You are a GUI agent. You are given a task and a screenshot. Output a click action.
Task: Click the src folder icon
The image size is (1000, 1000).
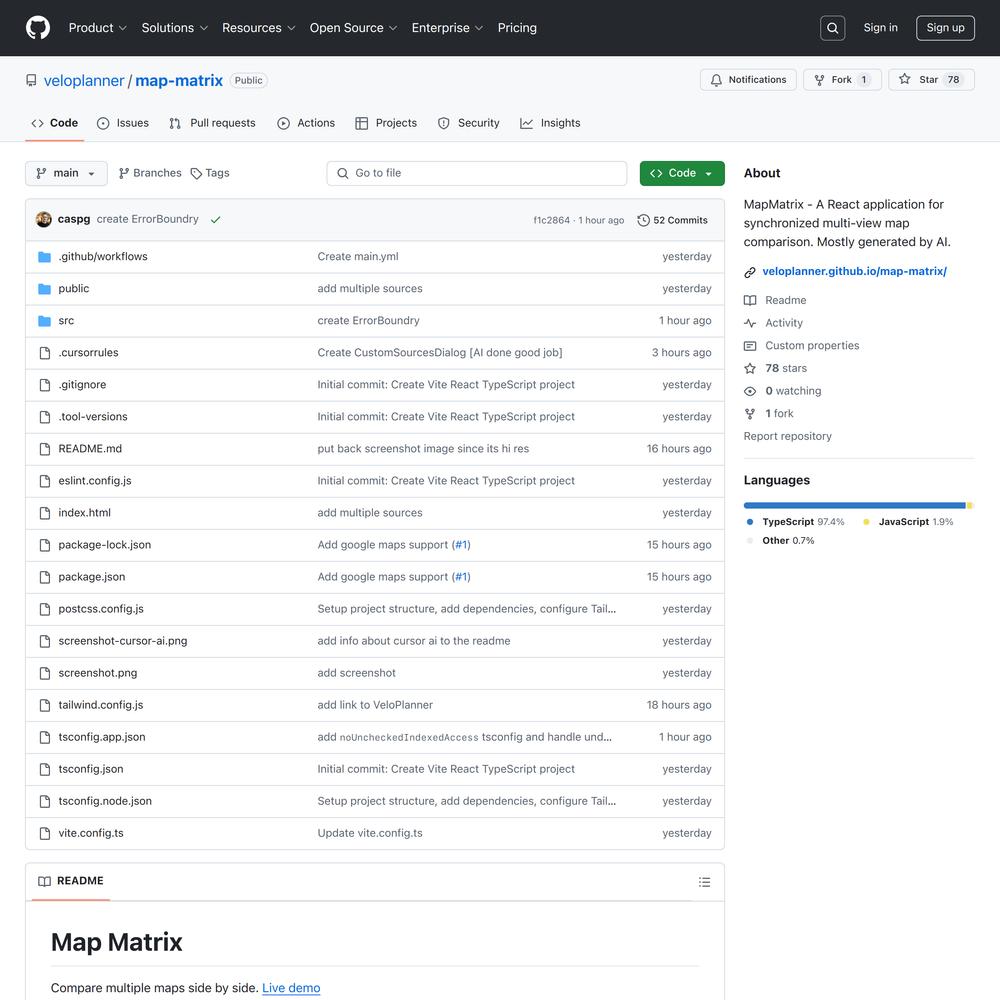coord(45,320)
